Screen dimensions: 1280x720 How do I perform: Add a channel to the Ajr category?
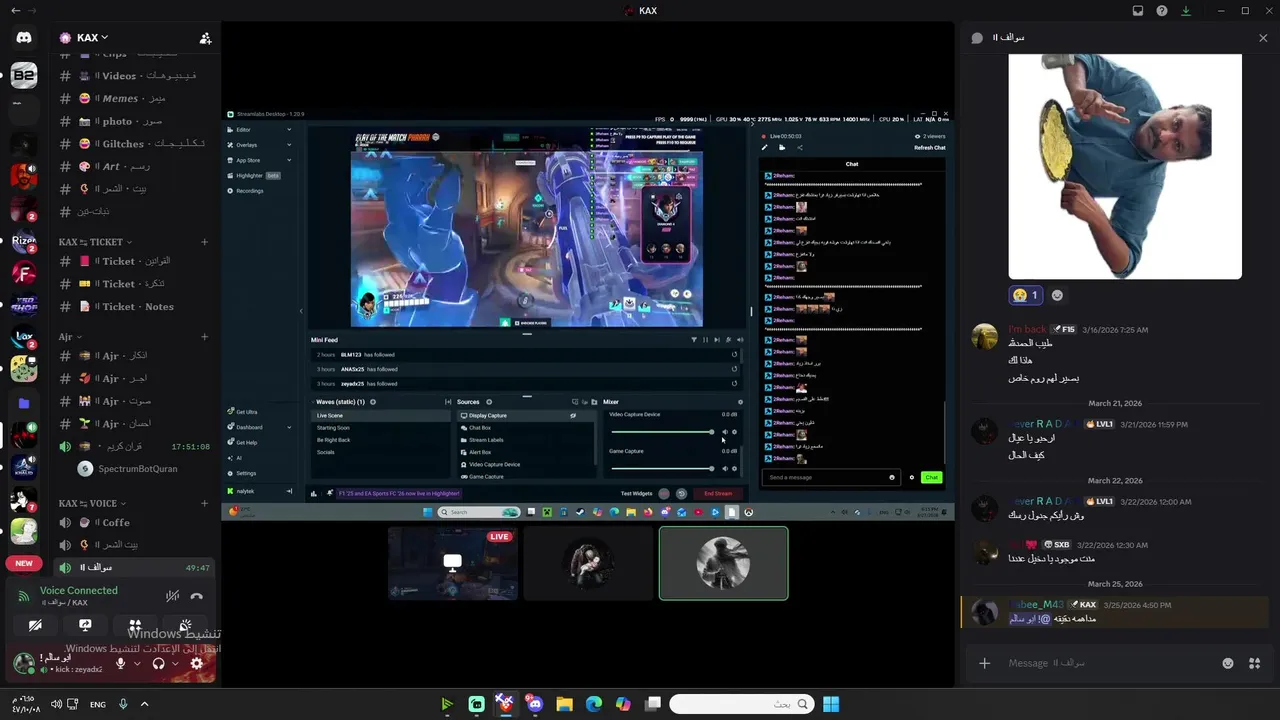click(204, 337)
